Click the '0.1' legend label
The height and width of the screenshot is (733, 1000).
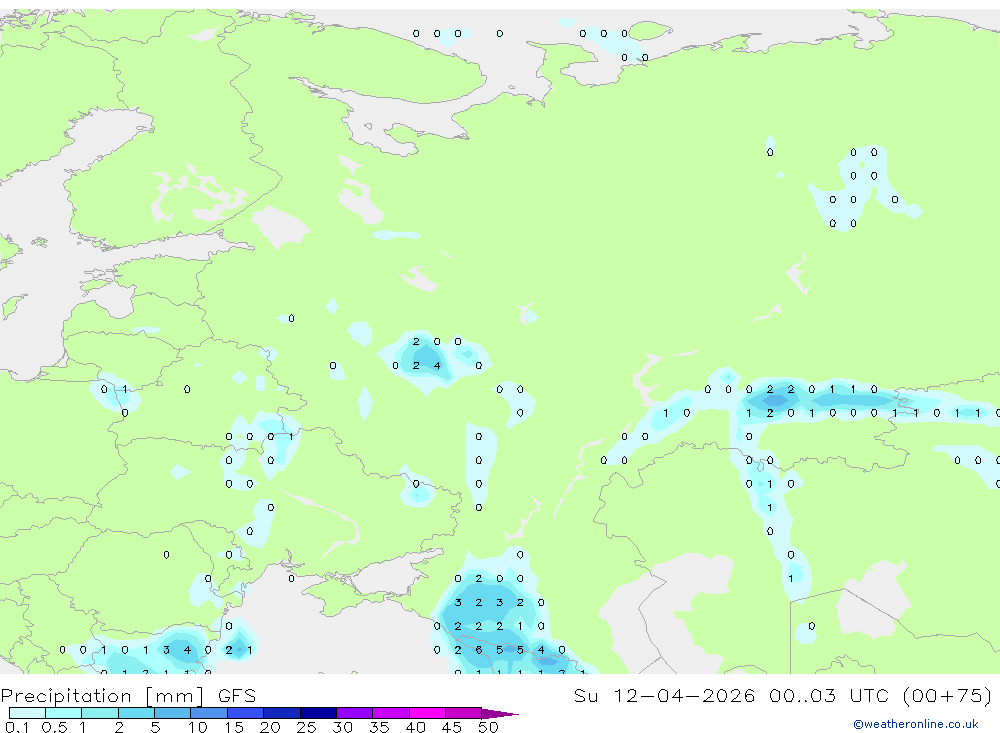[x=17, y=727]
